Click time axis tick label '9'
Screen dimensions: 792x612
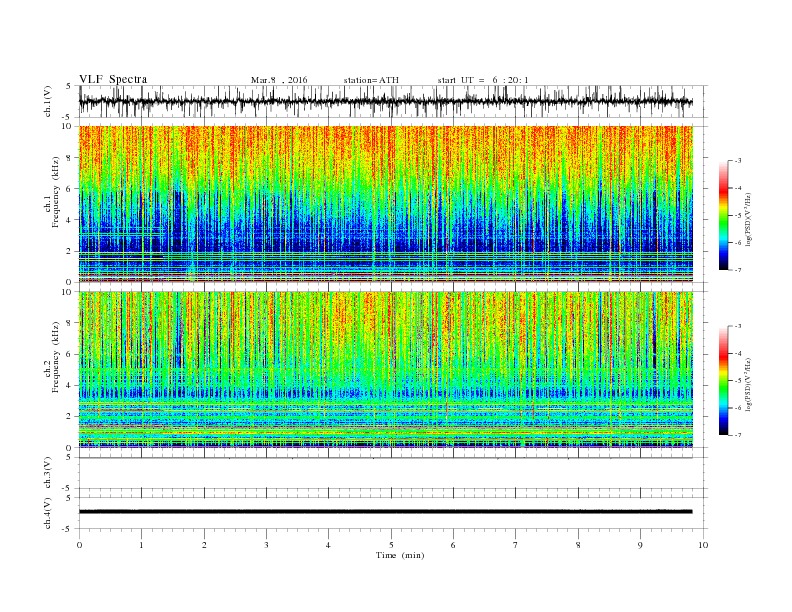[x=640, y=545]
